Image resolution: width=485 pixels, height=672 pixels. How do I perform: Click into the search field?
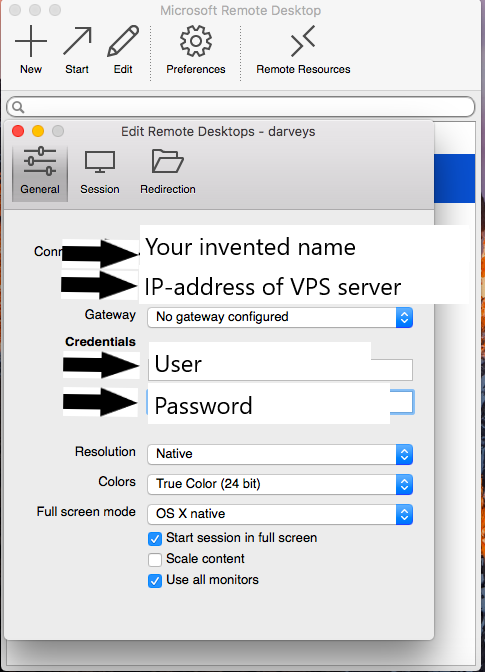tap(241, 107)
